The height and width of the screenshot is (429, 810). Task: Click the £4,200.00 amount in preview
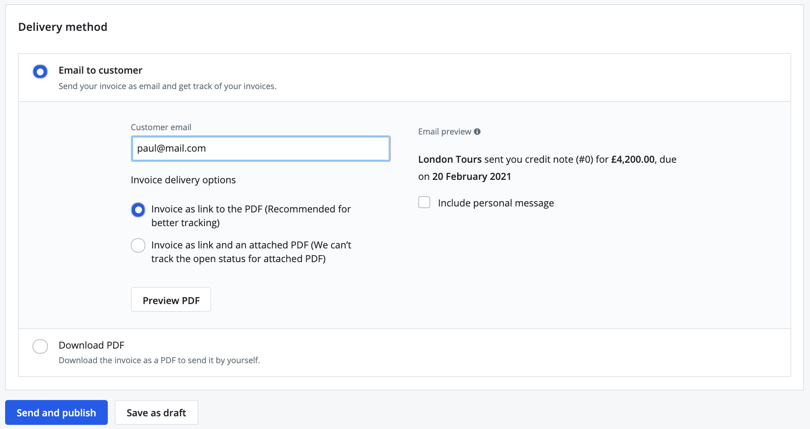633,159
